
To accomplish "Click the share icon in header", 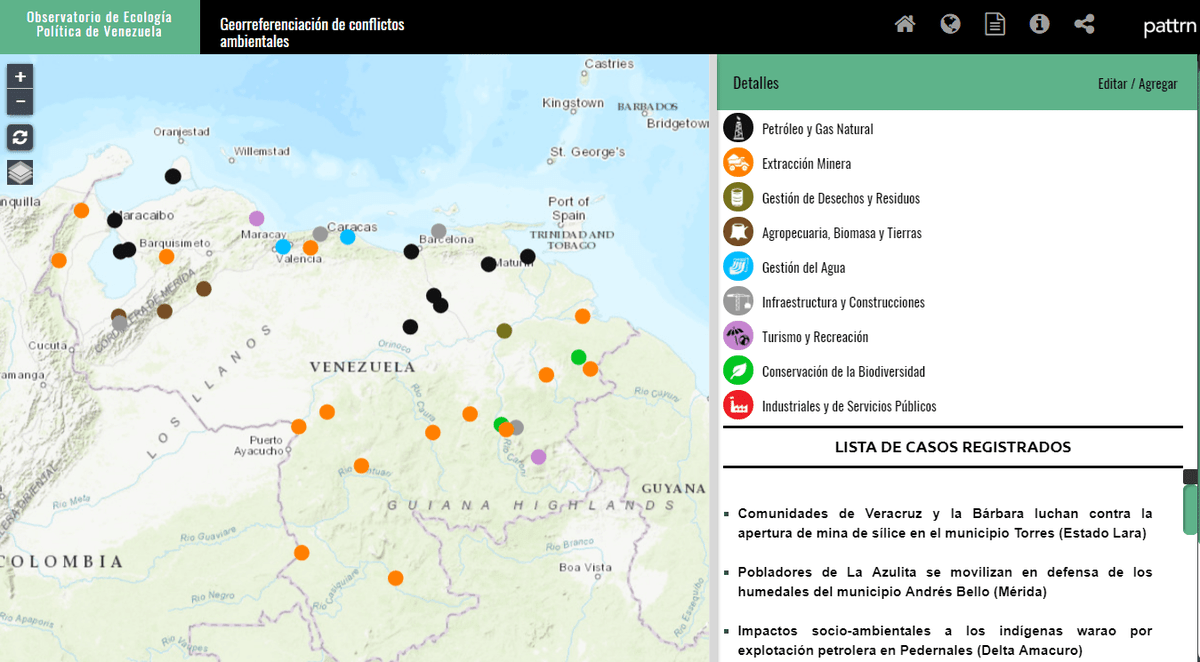I will 1084,24.
